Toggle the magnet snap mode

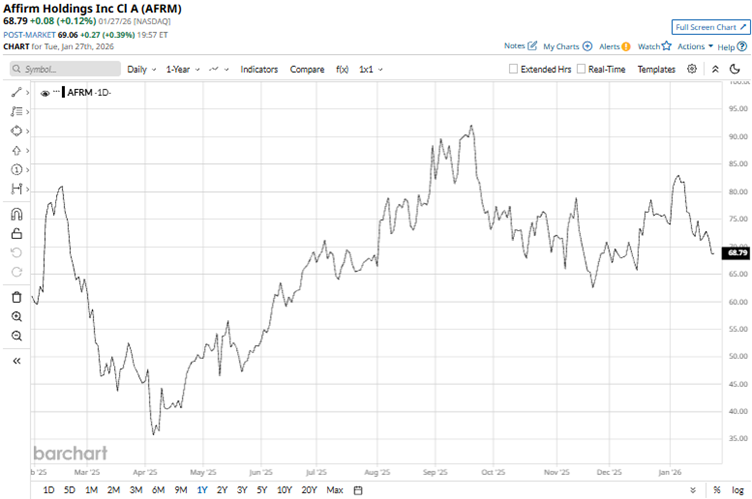pos(16,214)
